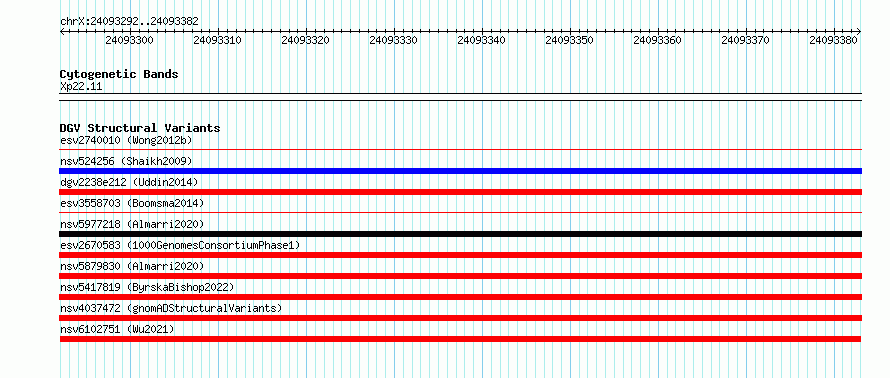Click the nsv5417819 (ByrskaBishop2022) variant label
Image resolution: width=890 pixels, height=378 pixels.
coord(147,287)
